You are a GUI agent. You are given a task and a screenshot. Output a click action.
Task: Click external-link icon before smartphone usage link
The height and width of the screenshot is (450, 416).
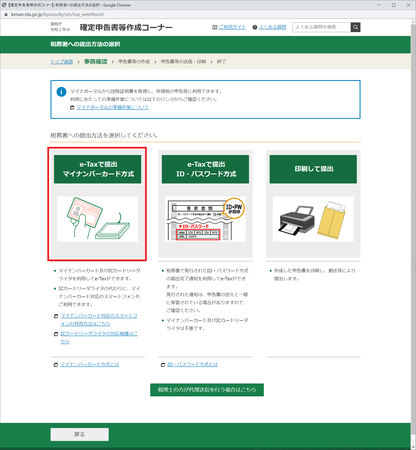click(56, 316)
